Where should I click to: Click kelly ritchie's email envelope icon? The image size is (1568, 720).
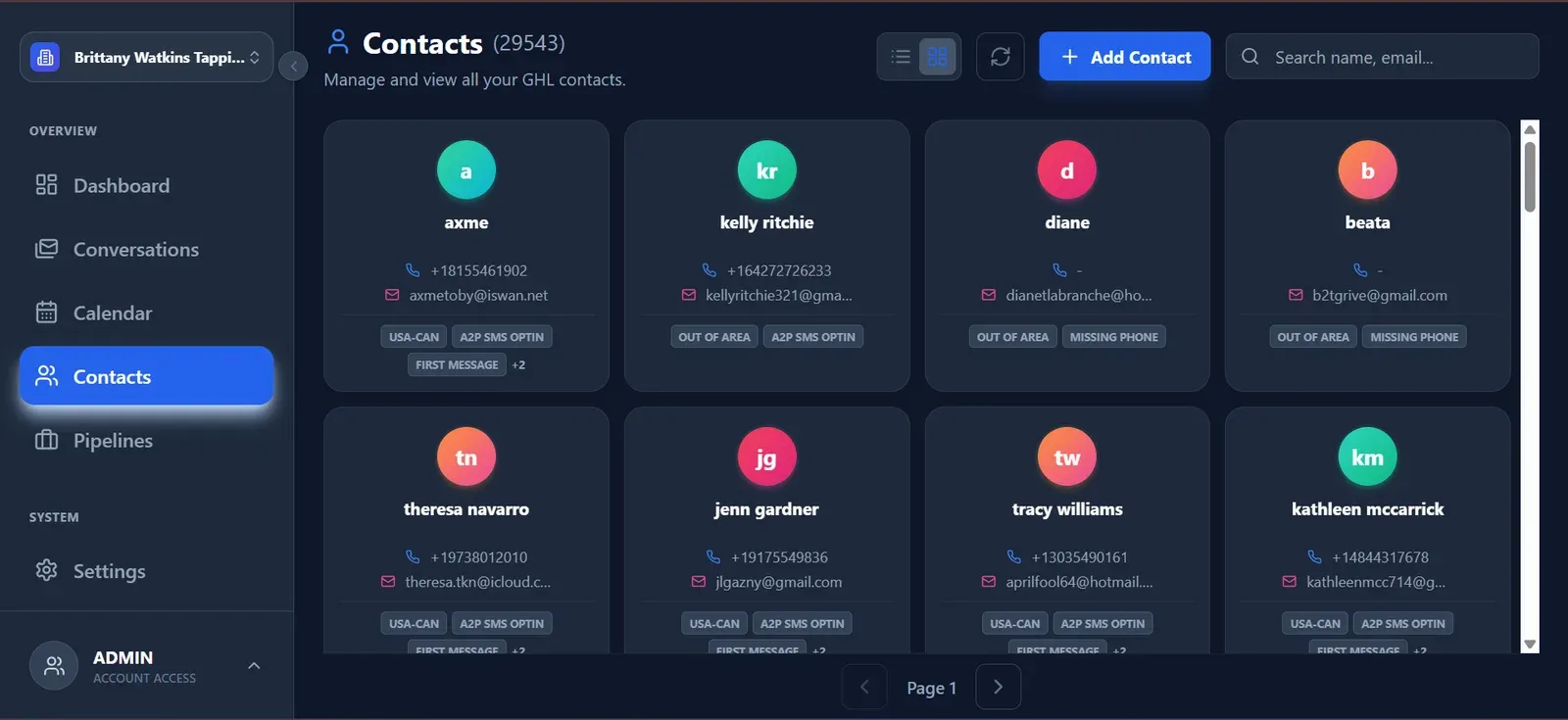689,295
